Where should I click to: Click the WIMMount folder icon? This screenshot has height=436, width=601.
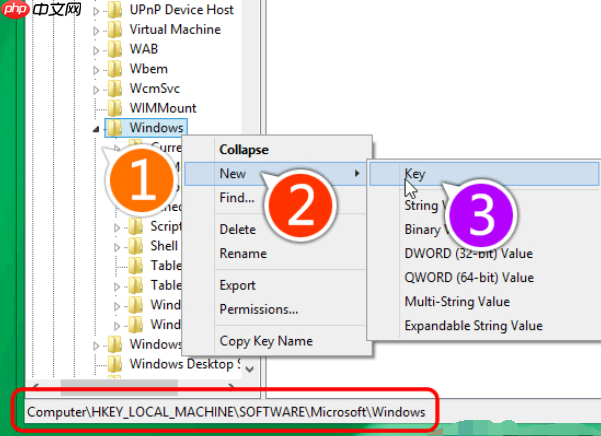pyautogui.click(x=115, y=108)
